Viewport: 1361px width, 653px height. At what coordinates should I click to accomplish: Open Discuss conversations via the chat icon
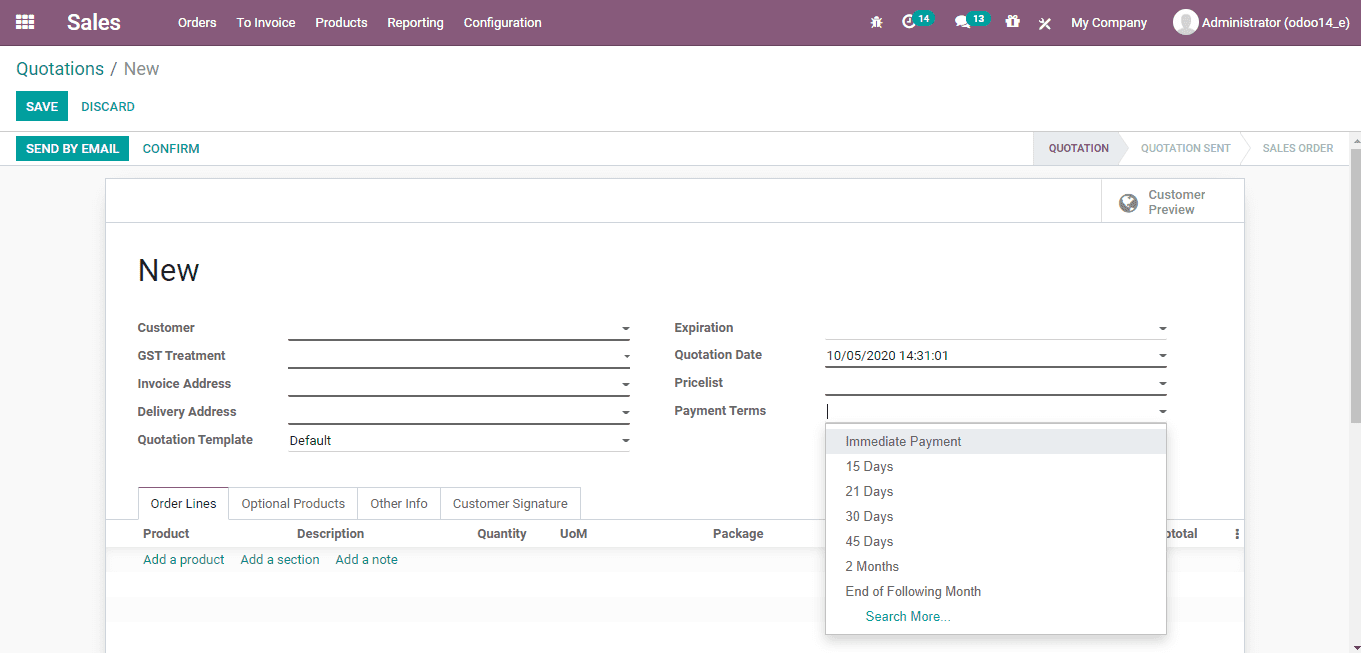(963, 22)
